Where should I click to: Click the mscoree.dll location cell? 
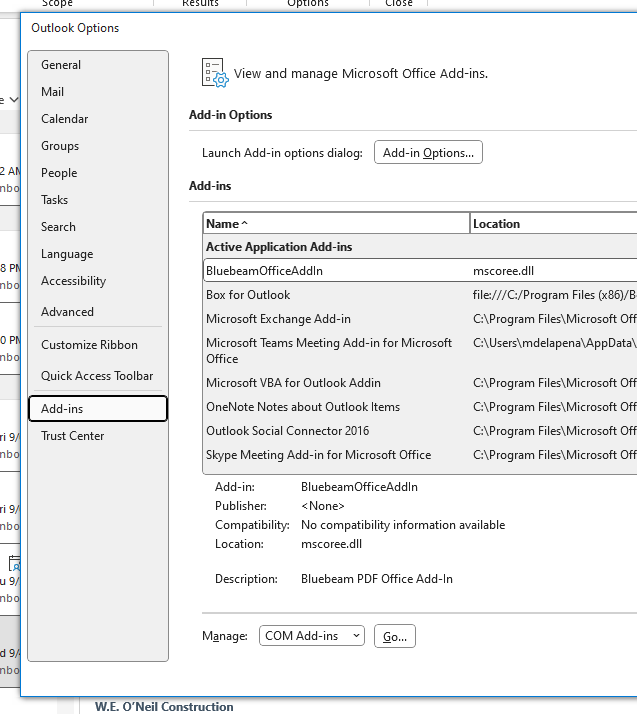pos(503,271)
